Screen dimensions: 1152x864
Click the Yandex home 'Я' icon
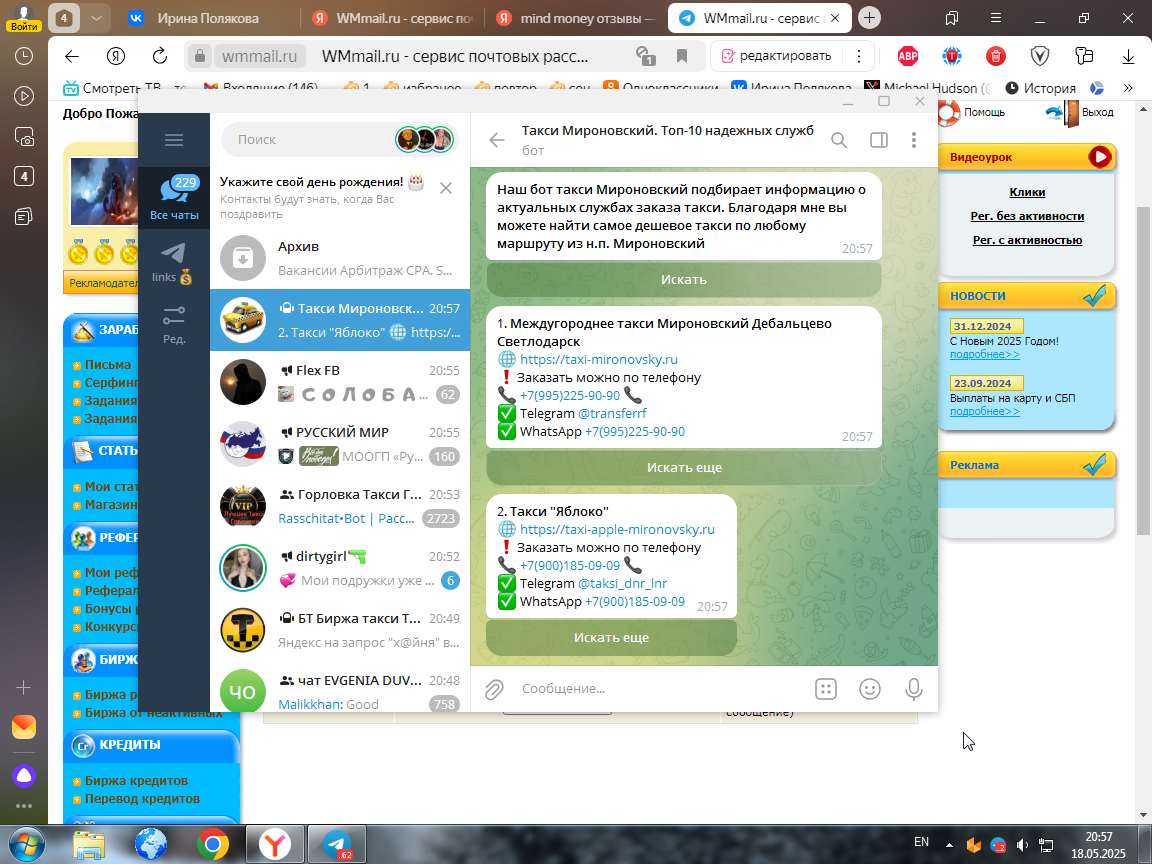(x=115, y=56)
